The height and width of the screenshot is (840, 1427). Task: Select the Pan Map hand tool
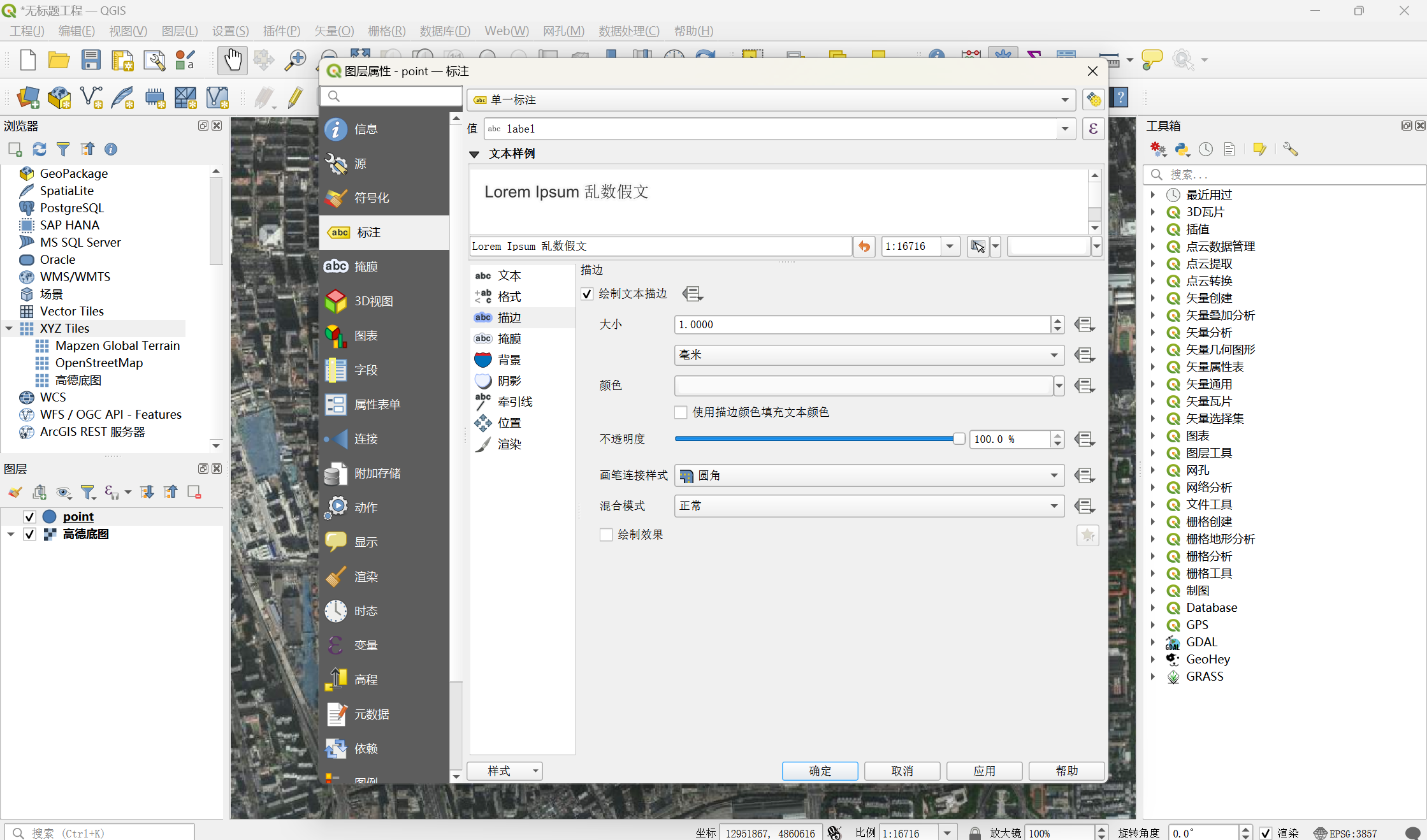coord(232,60)
